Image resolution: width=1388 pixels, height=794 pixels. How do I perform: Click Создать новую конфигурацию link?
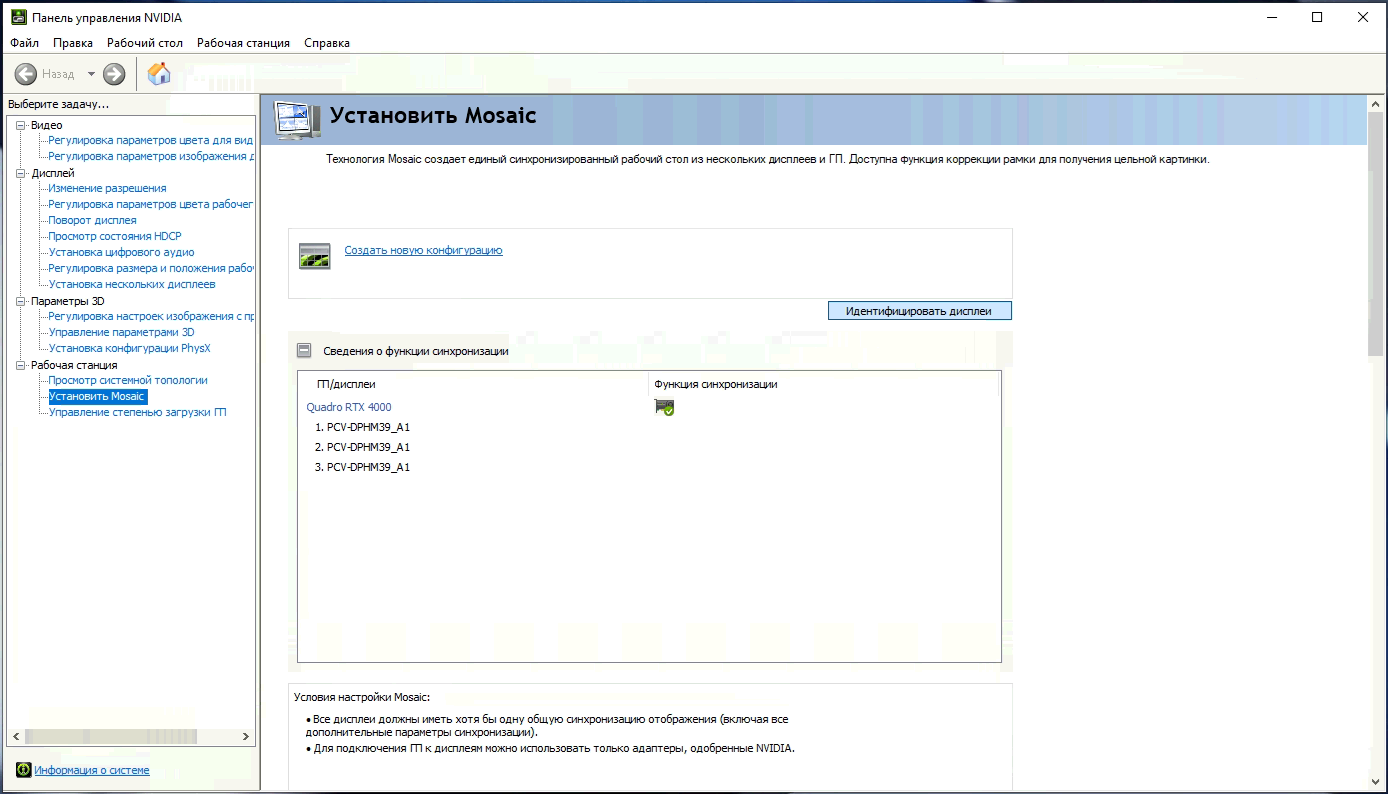[423, 250]
